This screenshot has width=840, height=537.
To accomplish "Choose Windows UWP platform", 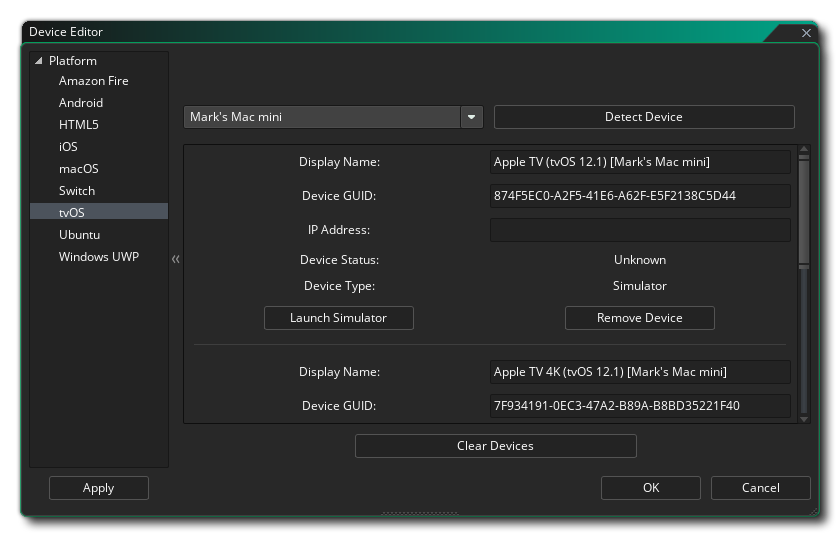I will [x=98, y=257].
